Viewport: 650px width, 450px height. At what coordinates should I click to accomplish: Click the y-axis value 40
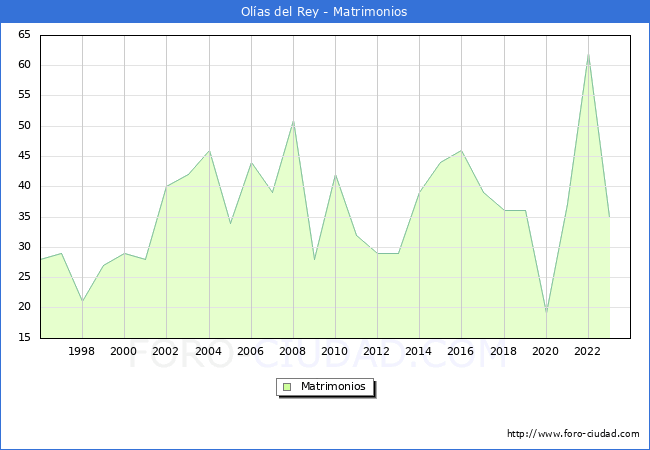24,186
